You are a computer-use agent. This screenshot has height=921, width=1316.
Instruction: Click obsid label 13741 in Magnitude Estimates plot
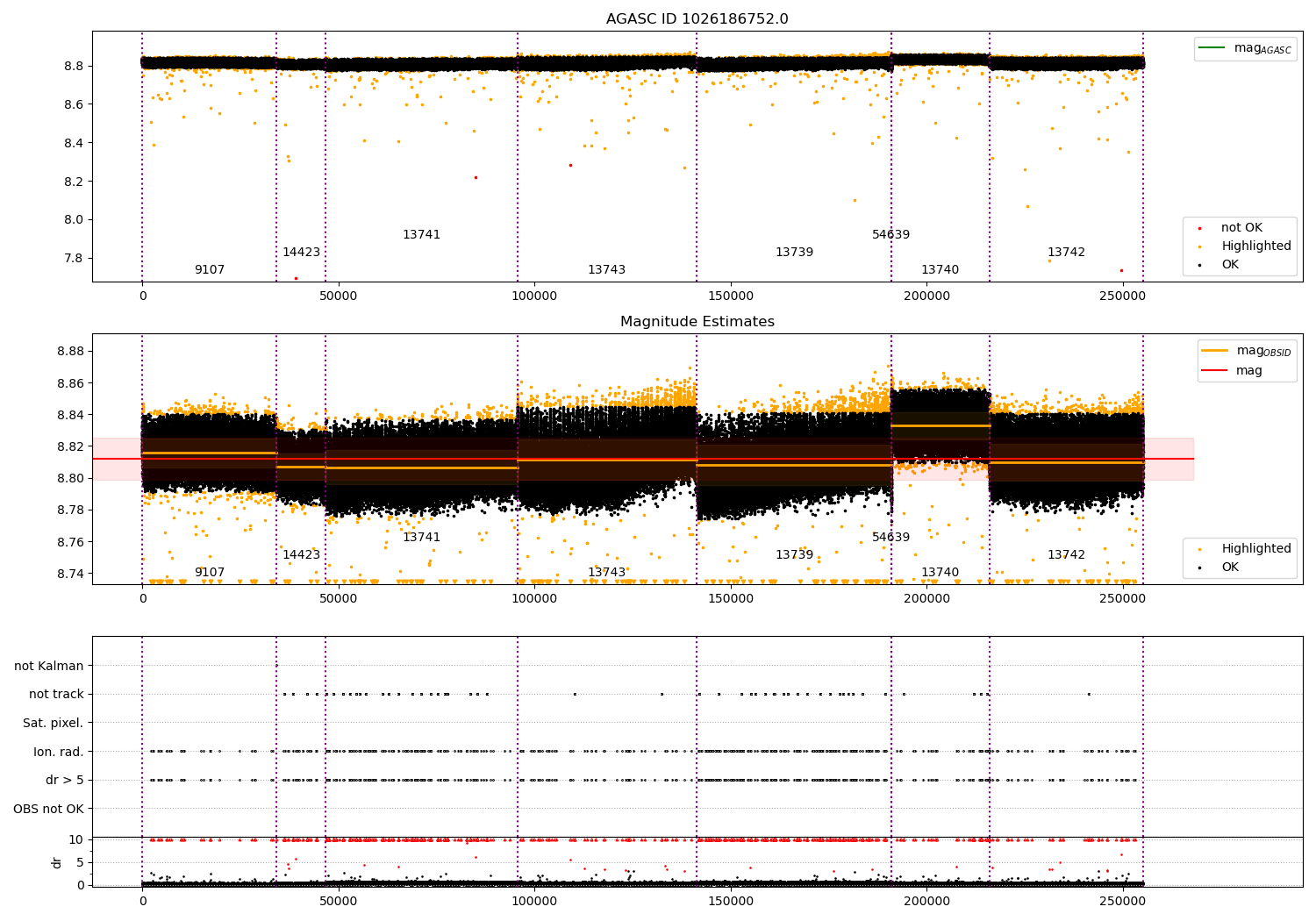tap(421, 538)
